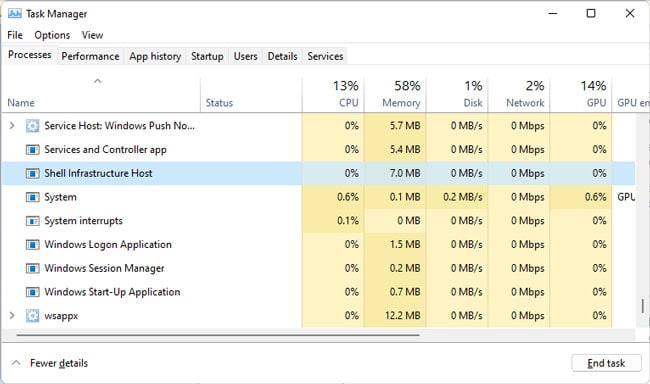The height and width of the screenshot is (384, 650).
Task: Open the Options menu
Action: [52, 35]
